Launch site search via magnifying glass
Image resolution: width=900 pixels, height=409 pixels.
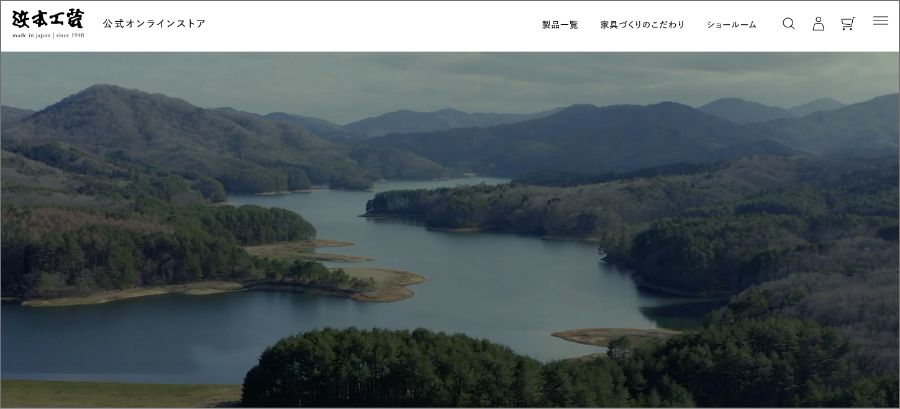[x=789, y=24]
